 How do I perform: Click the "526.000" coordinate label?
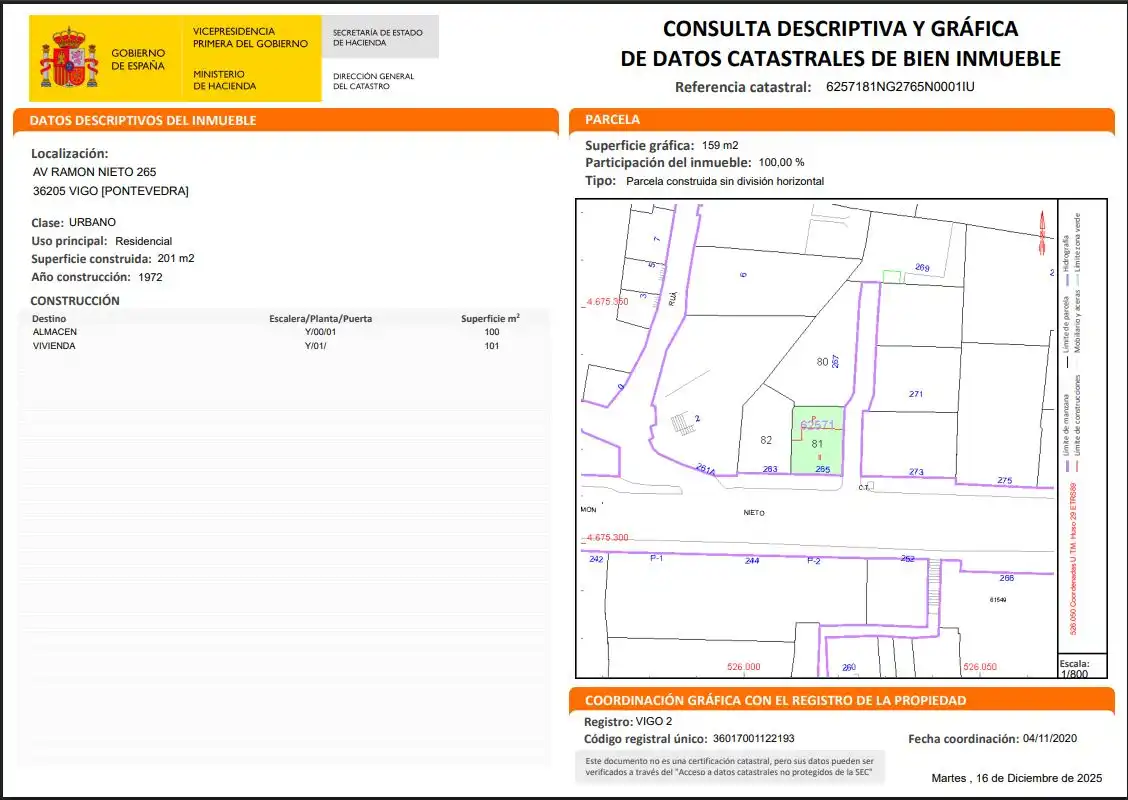(x=744, y=667)
